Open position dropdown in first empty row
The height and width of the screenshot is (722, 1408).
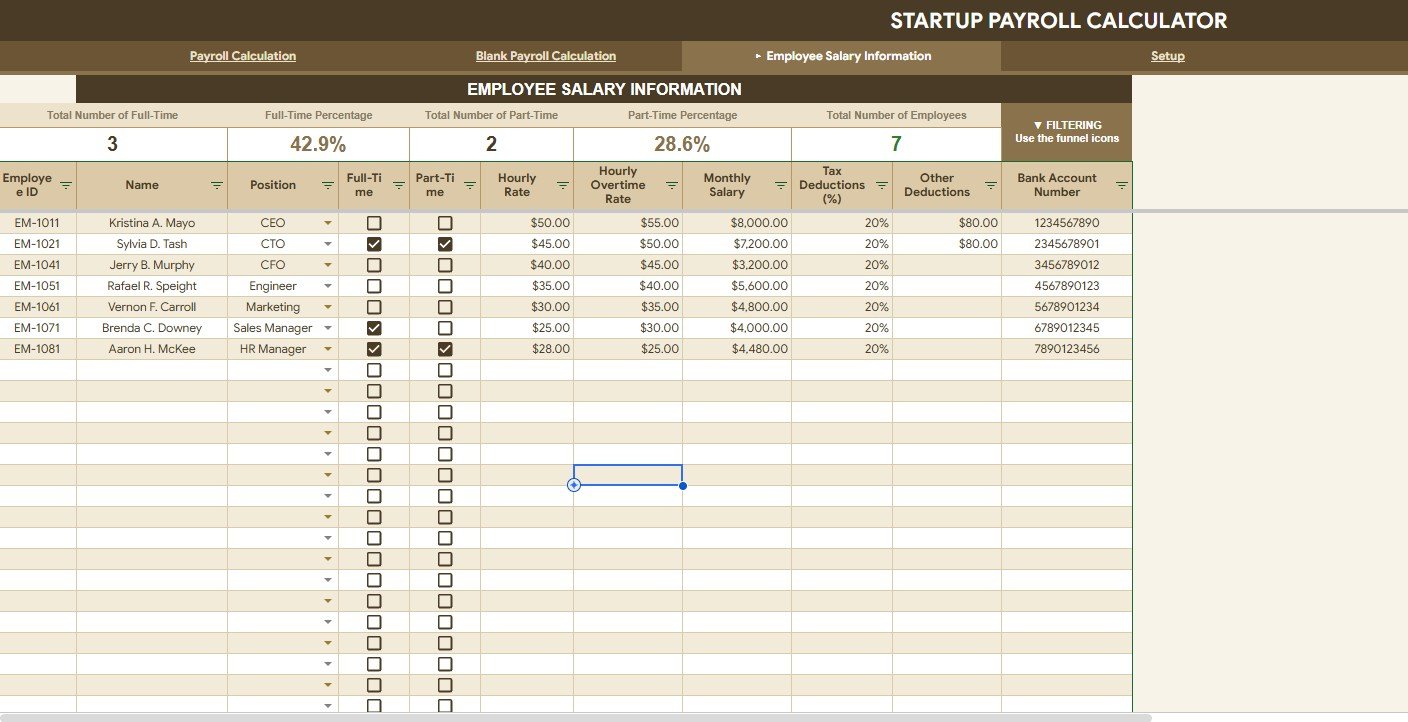pos(327,370)
